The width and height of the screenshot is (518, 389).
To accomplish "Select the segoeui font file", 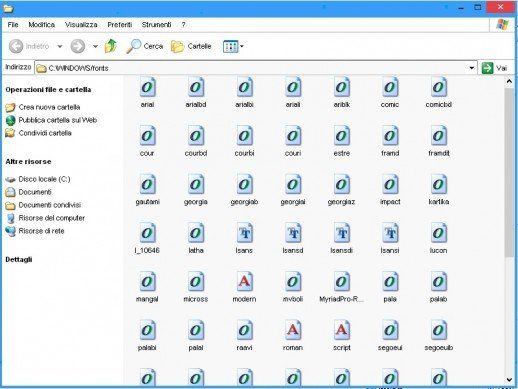I will (x=390, y=336).
